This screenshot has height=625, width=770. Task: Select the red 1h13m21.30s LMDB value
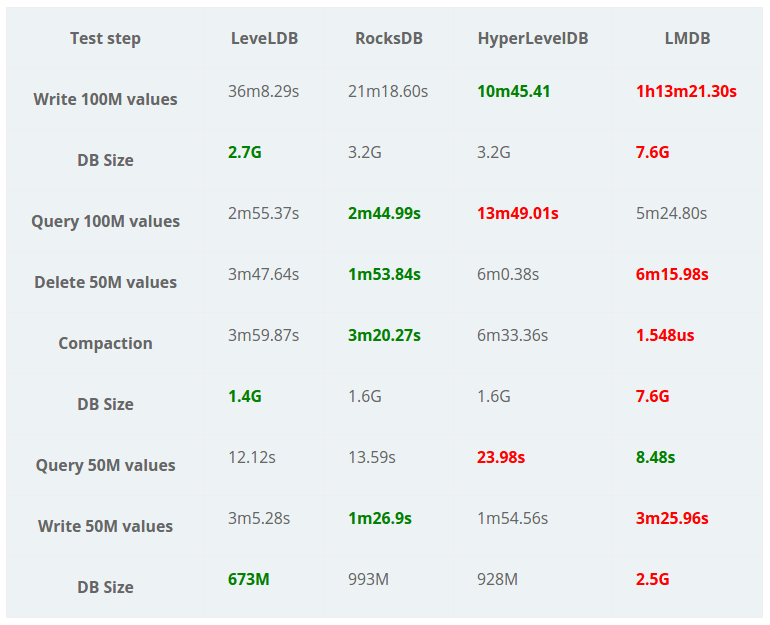pos(686,92)
